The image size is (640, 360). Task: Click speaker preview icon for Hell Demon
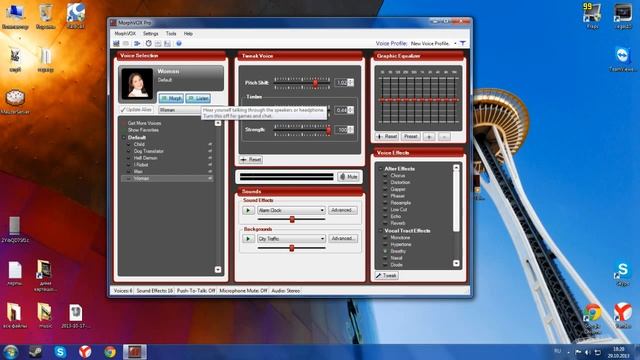point(210,158)
